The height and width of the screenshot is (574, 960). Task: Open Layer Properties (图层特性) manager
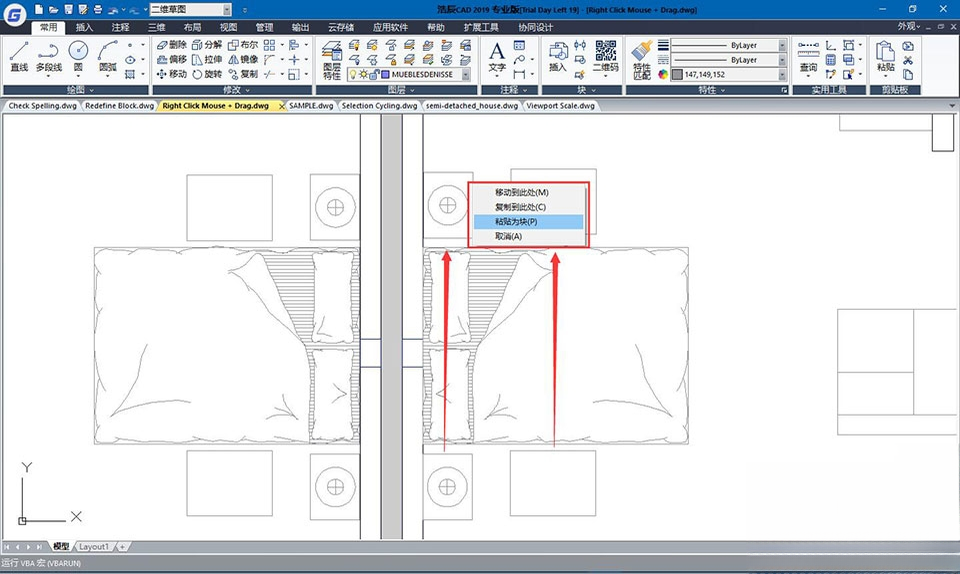coord(332,60)
